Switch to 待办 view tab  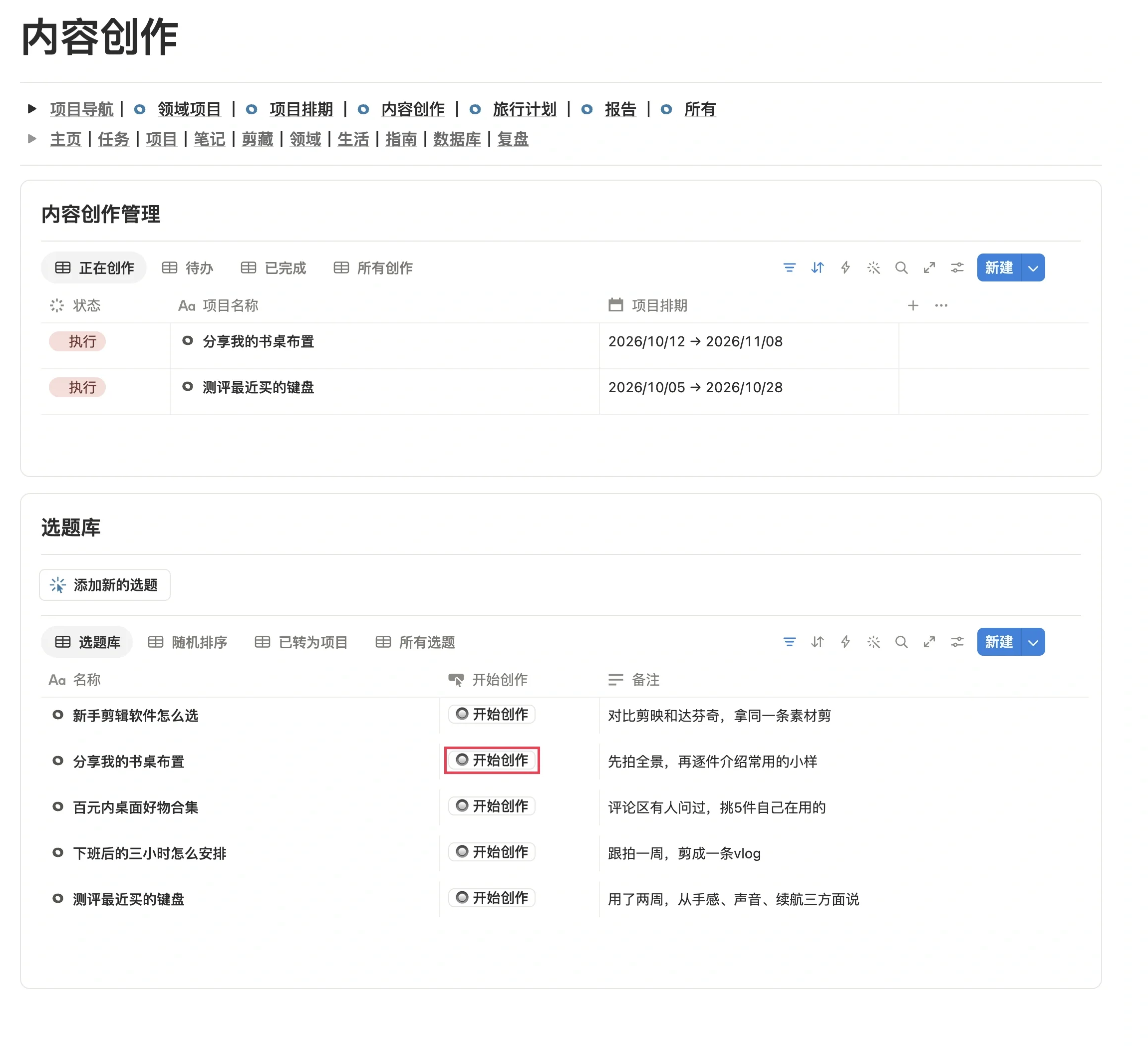[187, 267]
